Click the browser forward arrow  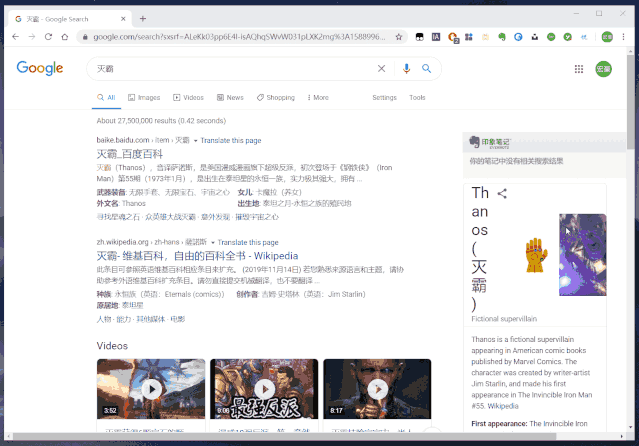coord(32,37)
